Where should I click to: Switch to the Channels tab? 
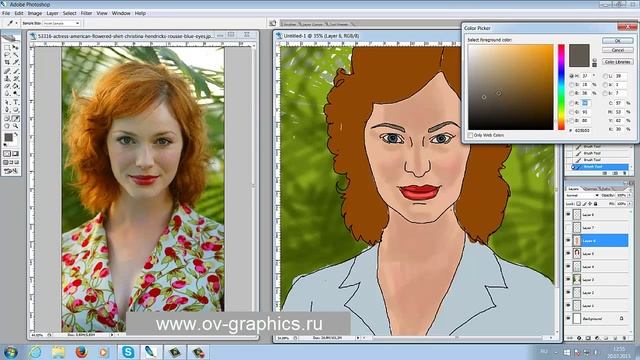(591, 189)
